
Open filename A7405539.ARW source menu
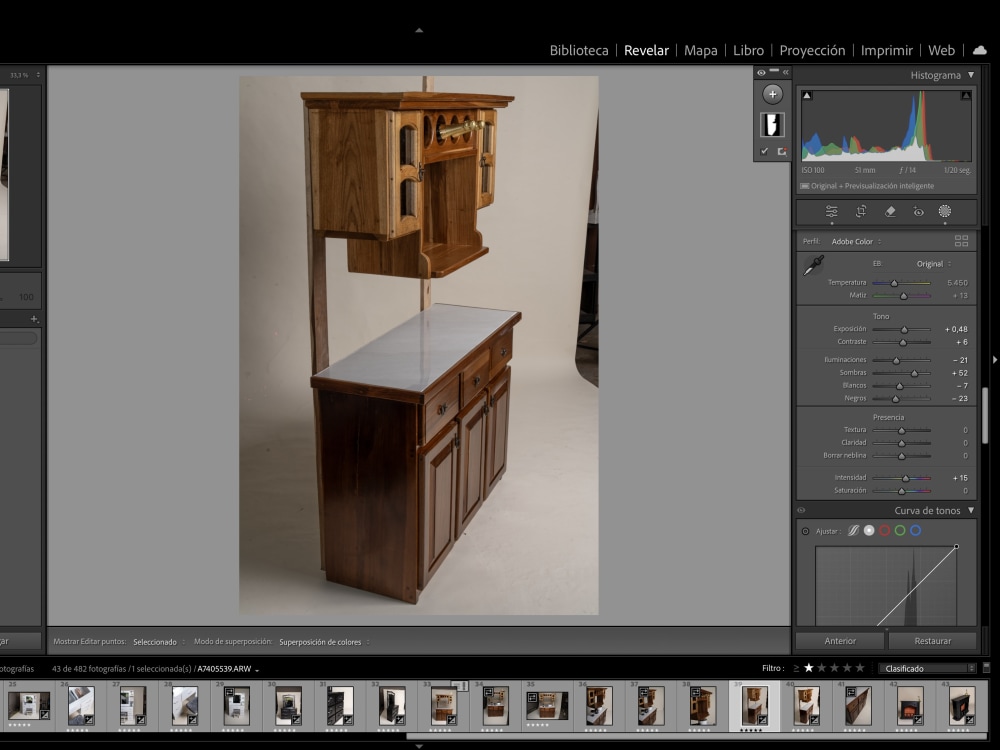tap(228, 669)
